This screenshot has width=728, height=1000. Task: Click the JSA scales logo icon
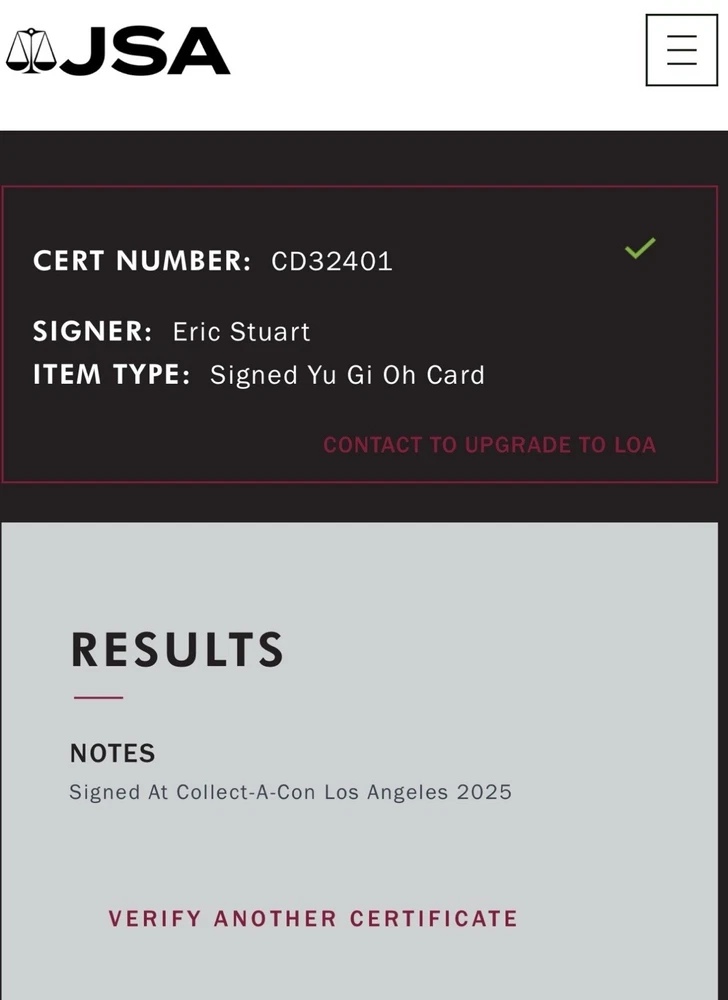click(31, 51)
